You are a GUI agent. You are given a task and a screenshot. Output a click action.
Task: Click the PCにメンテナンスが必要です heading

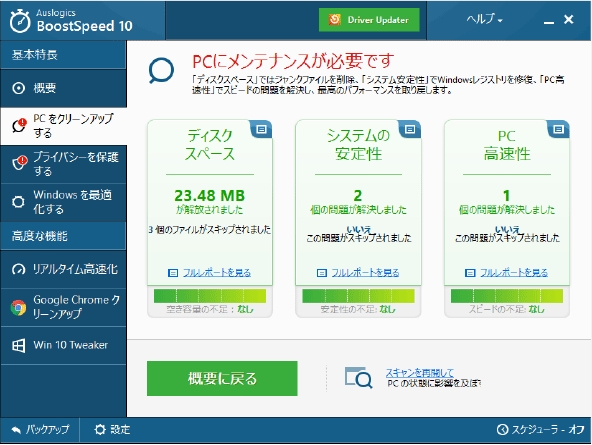click(x=293, y=61)
